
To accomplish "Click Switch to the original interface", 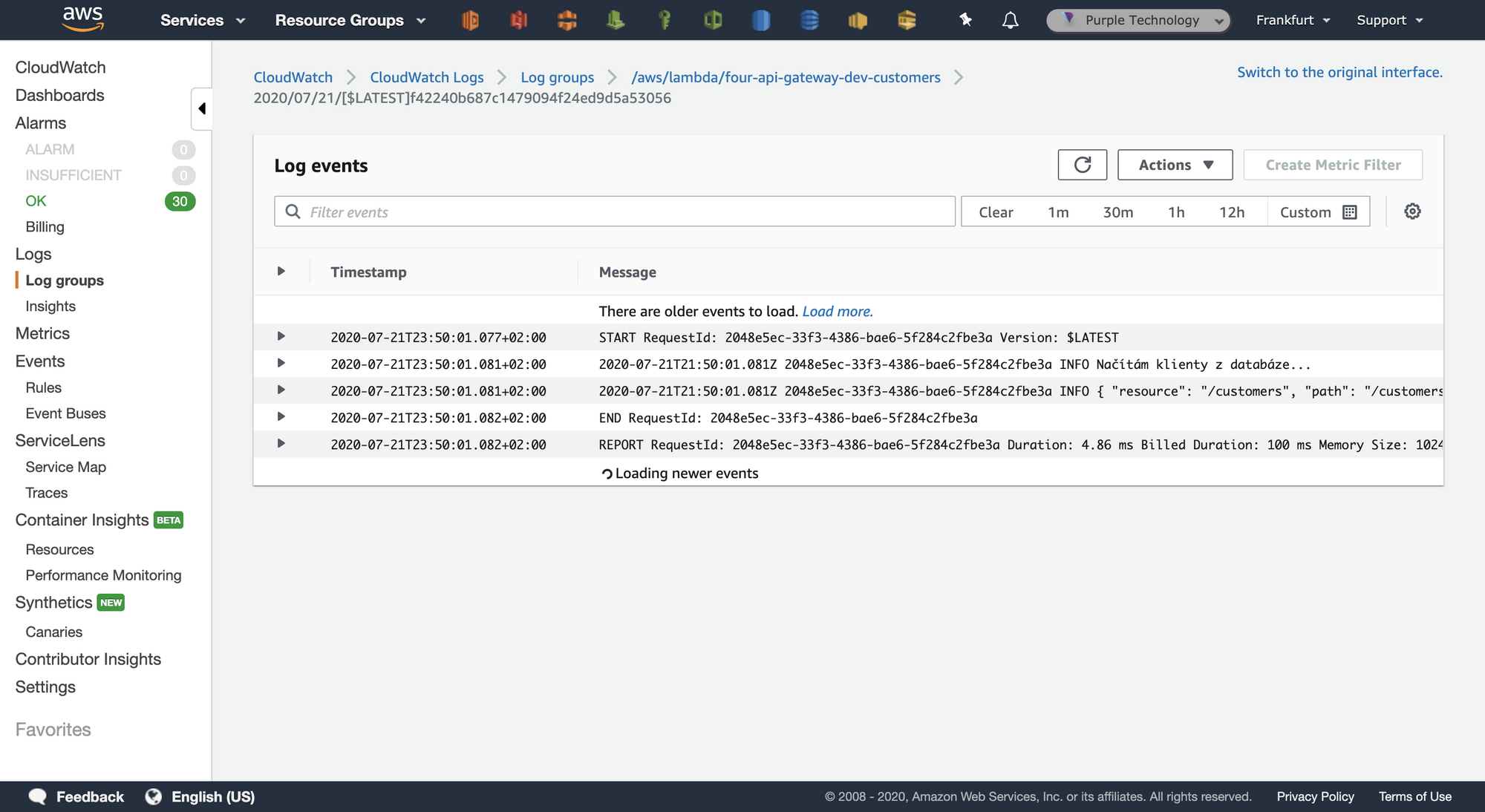I will (x=1339, y=72).
